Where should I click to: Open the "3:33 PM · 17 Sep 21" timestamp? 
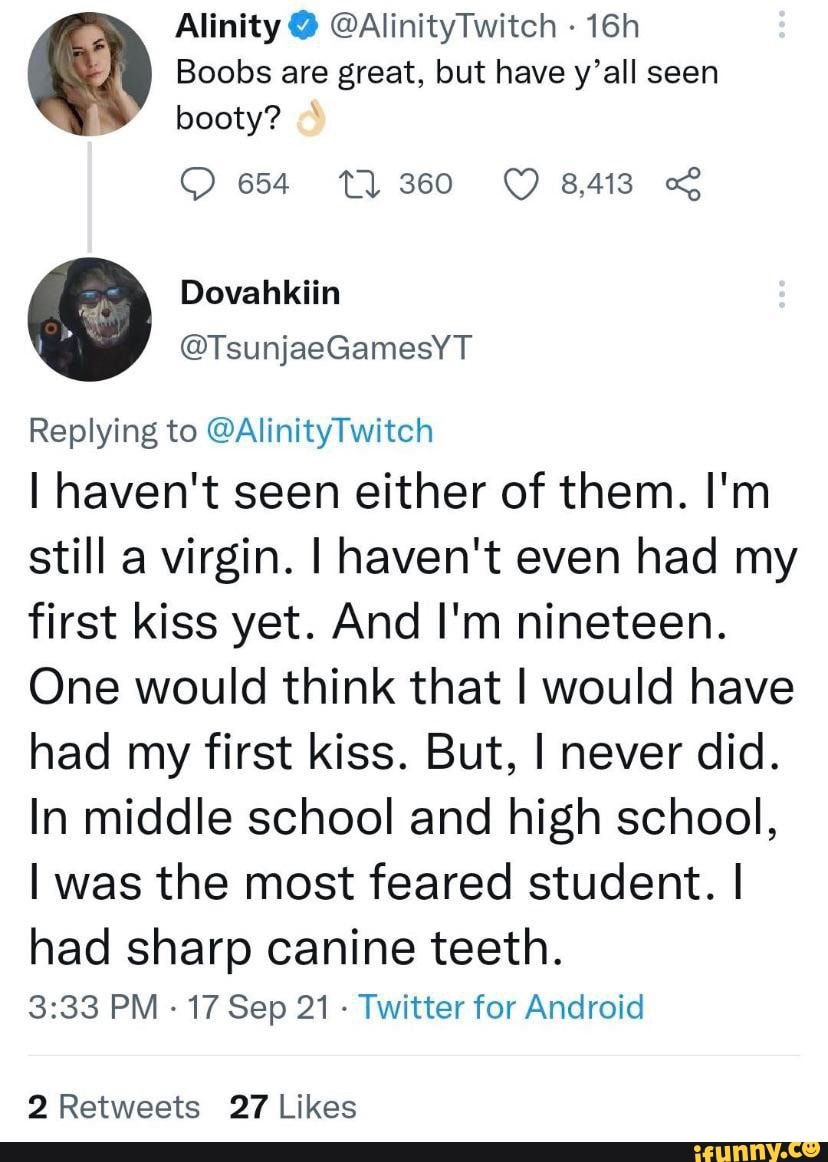171,1005
